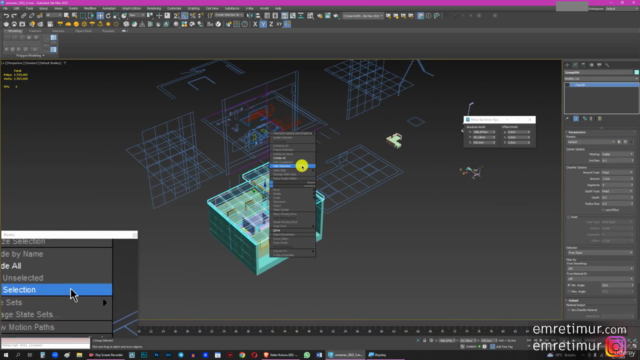The height and width of the screenshot is (360, 640).
Task: Open the Render Setup icon
Action: (320, 16)
